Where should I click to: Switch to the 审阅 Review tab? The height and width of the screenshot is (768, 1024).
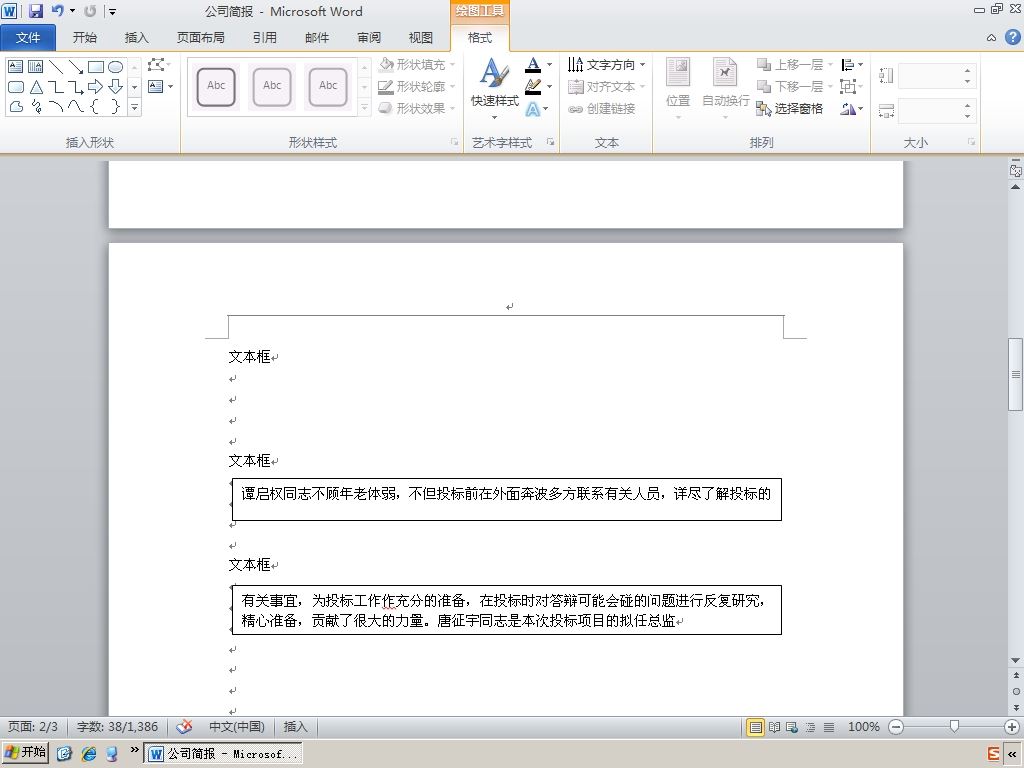369,38
